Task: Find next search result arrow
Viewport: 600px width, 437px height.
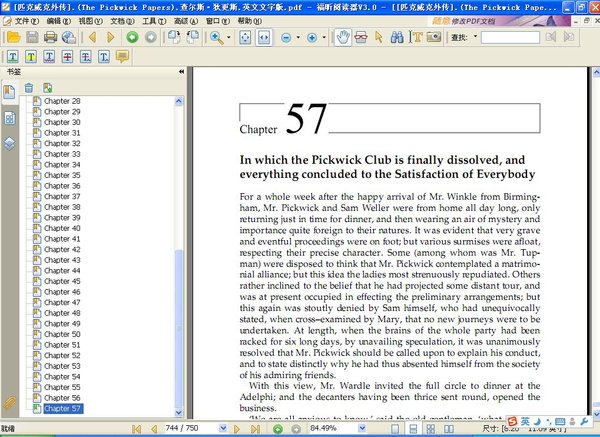Action: [569, 37]
